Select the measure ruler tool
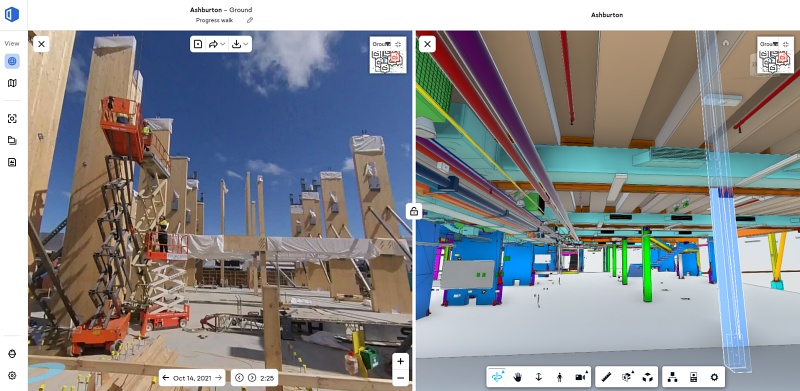The height and width of the screenshot is (391, 800). [x=607, y=377]
